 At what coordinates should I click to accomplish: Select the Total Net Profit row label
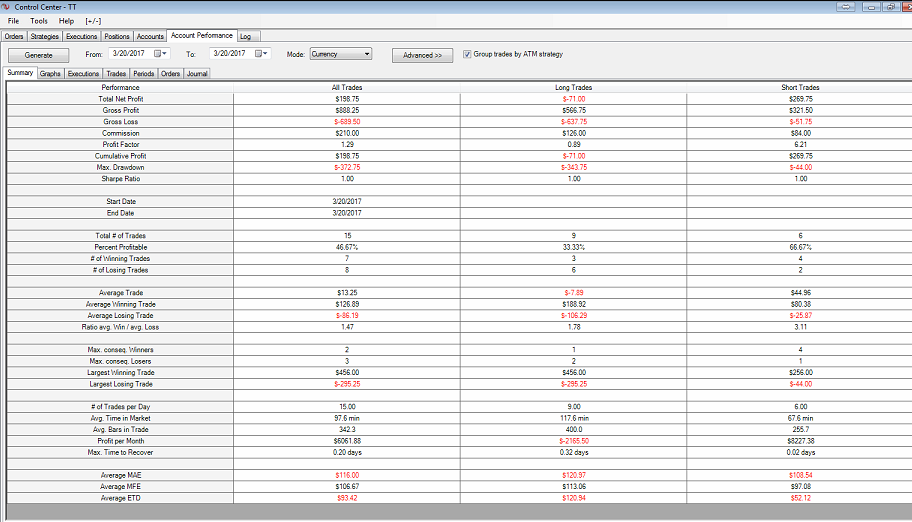coord(120,99)
